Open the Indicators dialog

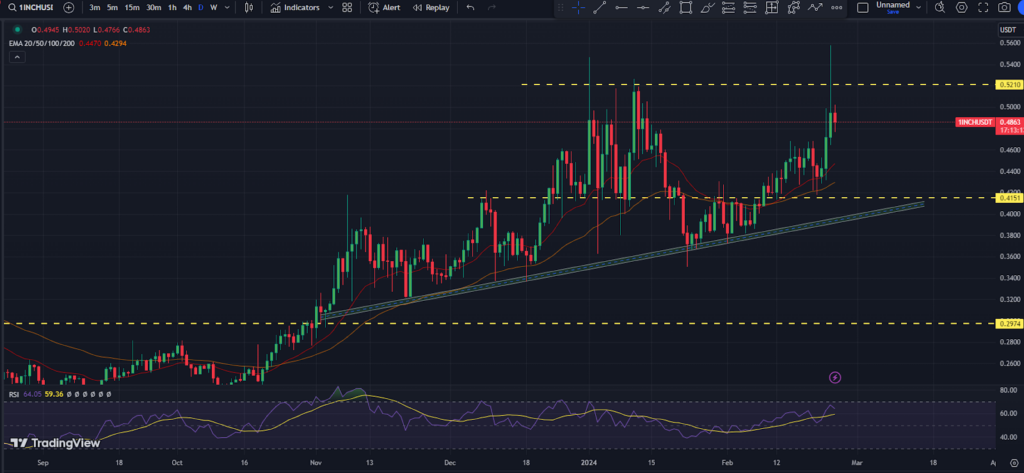[x=295, y=8]
